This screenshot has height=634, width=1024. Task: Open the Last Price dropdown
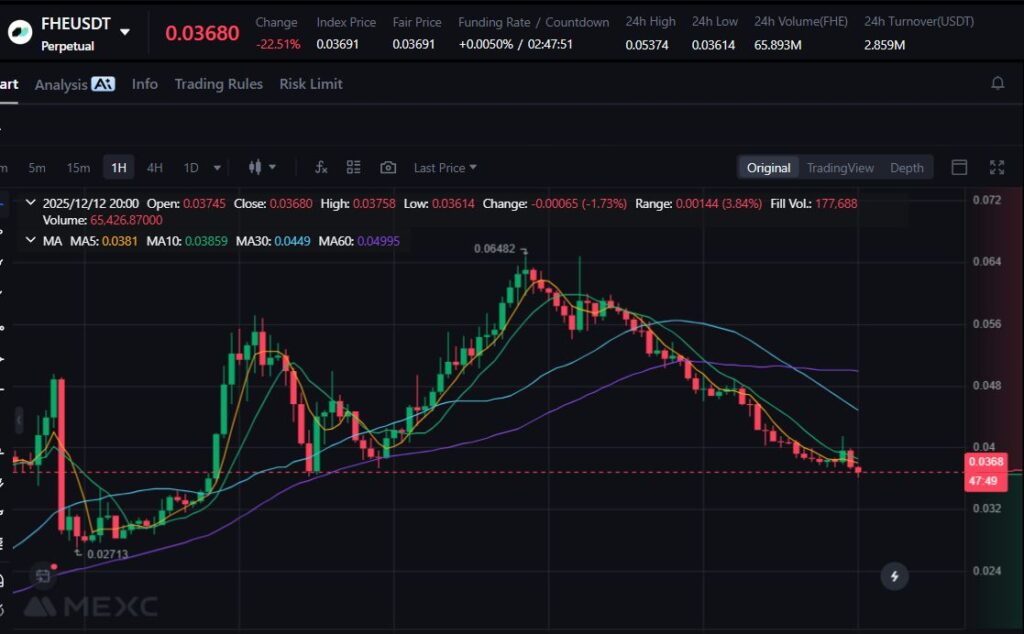(x=445, y=168)
